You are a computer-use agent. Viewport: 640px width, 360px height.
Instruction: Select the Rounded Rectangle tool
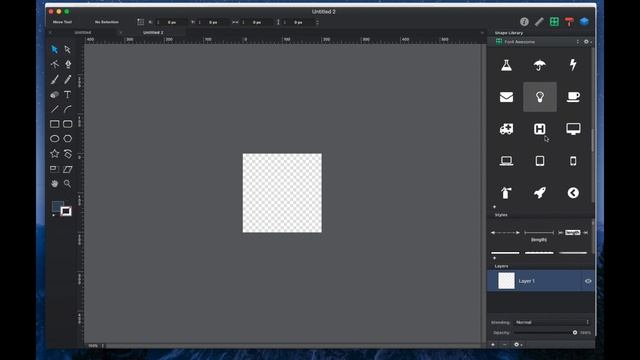coord(68,124)
